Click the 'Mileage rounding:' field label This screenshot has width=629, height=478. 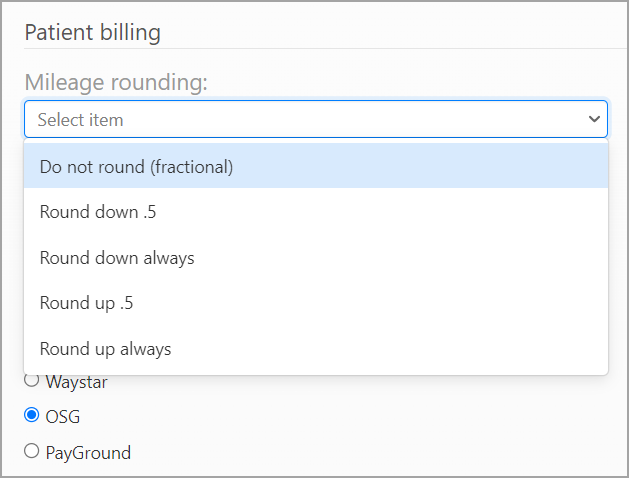click(116, 82)
